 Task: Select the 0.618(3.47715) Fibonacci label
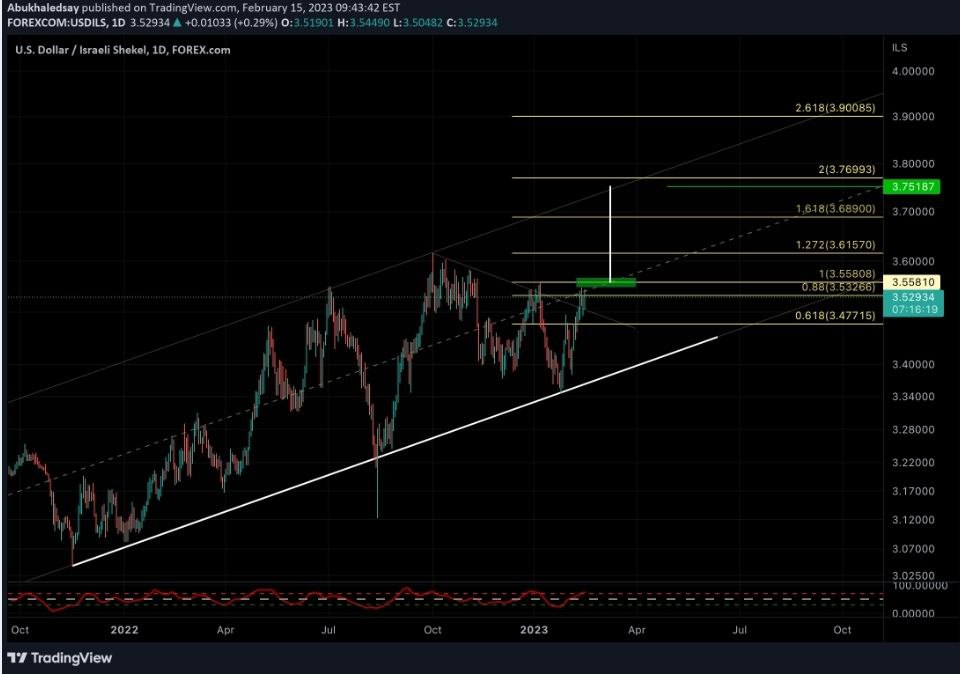(x=836, y=315)
